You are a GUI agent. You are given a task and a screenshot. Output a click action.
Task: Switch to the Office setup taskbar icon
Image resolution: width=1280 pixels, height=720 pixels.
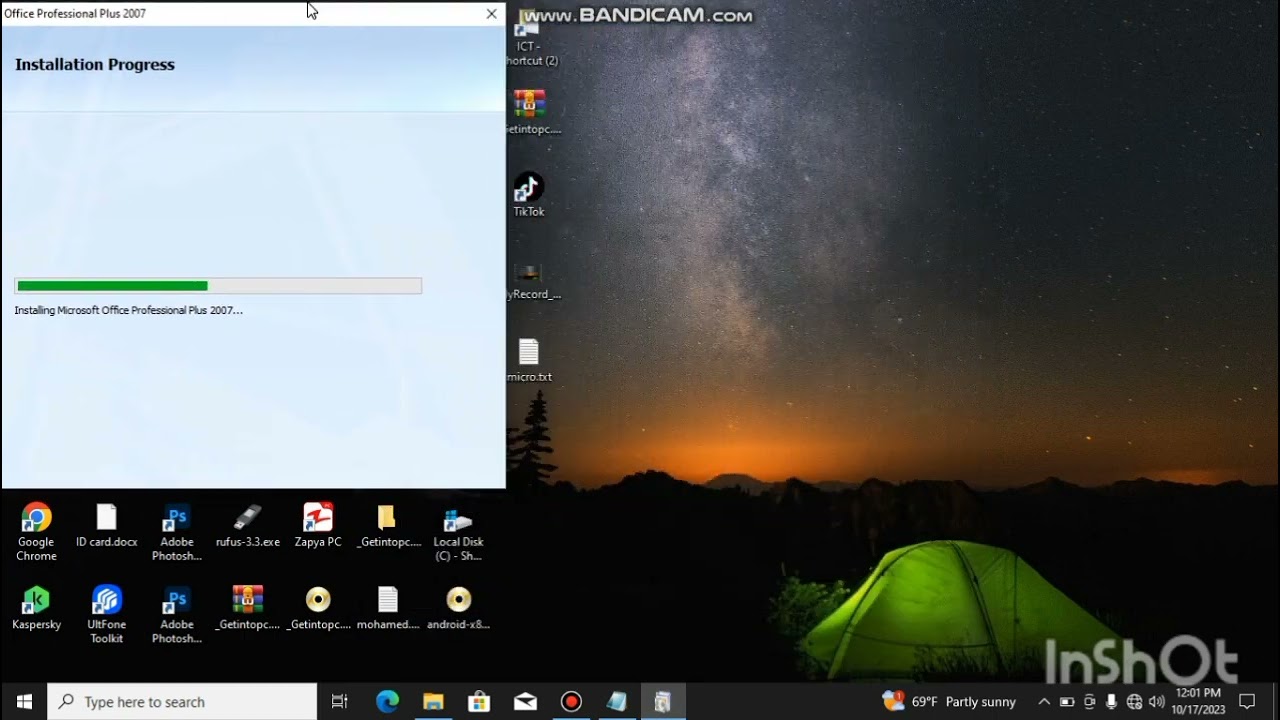click(663, 702)
